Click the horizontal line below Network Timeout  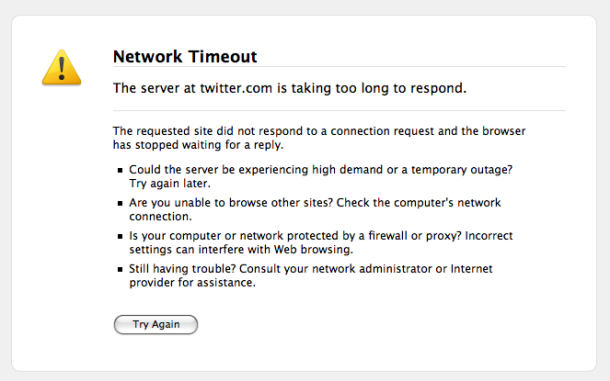pyautogui.click(x=339, y=67)
